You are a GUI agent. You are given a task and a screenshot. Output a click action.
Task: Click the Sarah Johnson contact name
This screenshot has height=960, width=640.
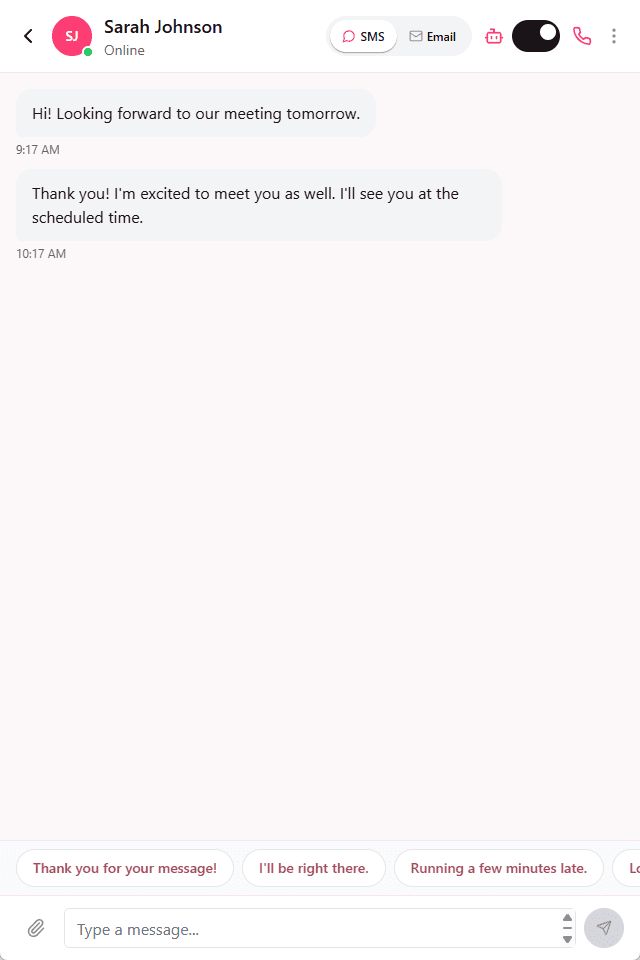[x=163, y=27]
